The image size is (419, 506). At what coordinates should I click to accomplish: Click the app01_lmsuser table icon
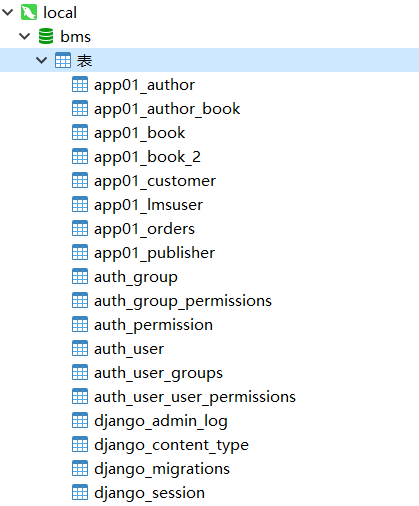(80, 204)
